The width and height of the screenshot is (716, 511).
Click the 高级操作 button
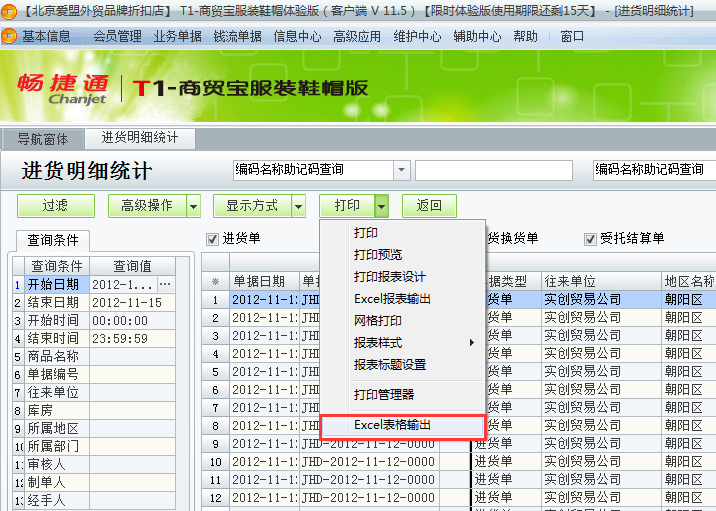coord(147,206)
